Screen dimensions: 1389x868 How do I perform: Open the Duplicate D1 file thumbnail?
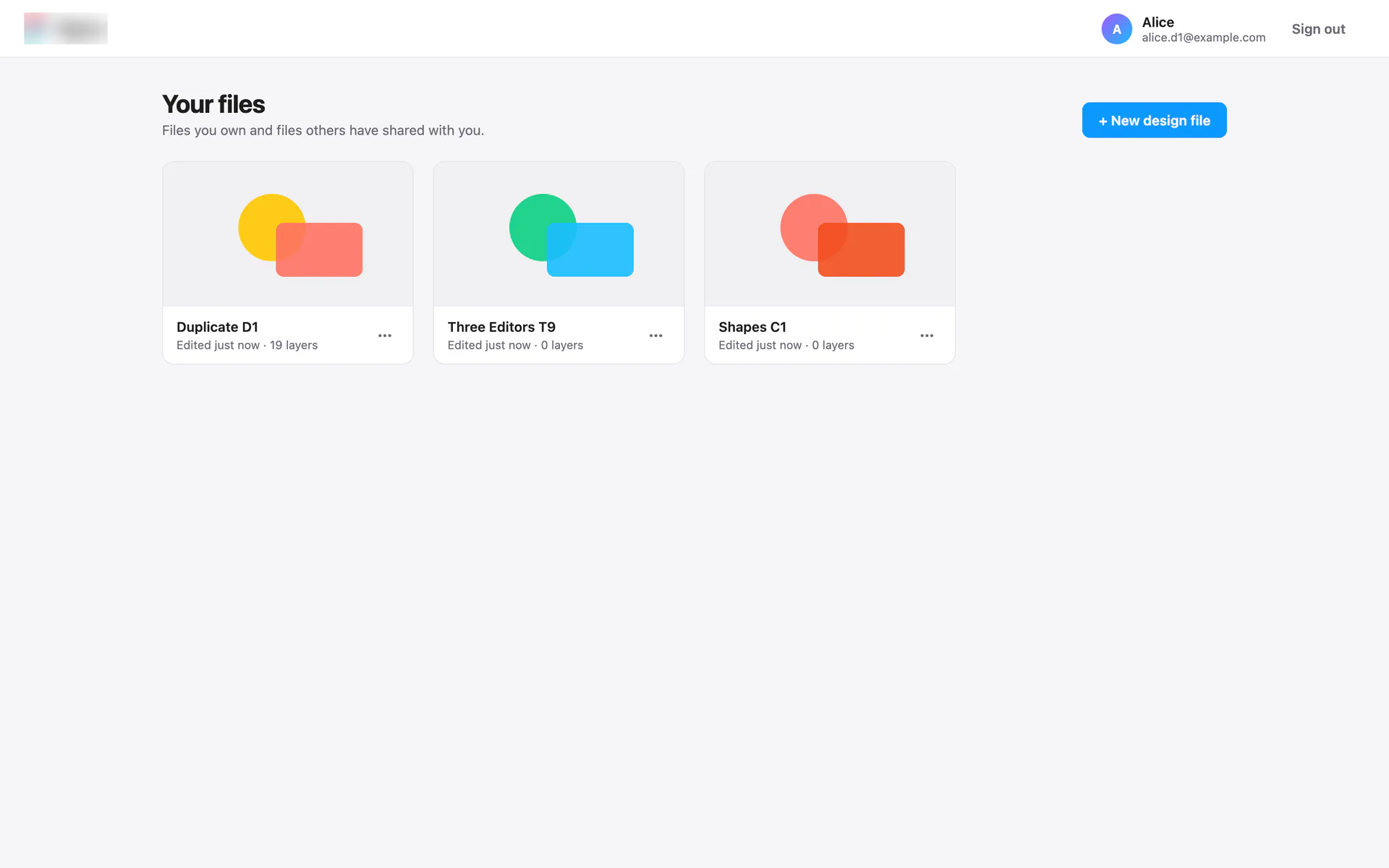pos(288,234)
